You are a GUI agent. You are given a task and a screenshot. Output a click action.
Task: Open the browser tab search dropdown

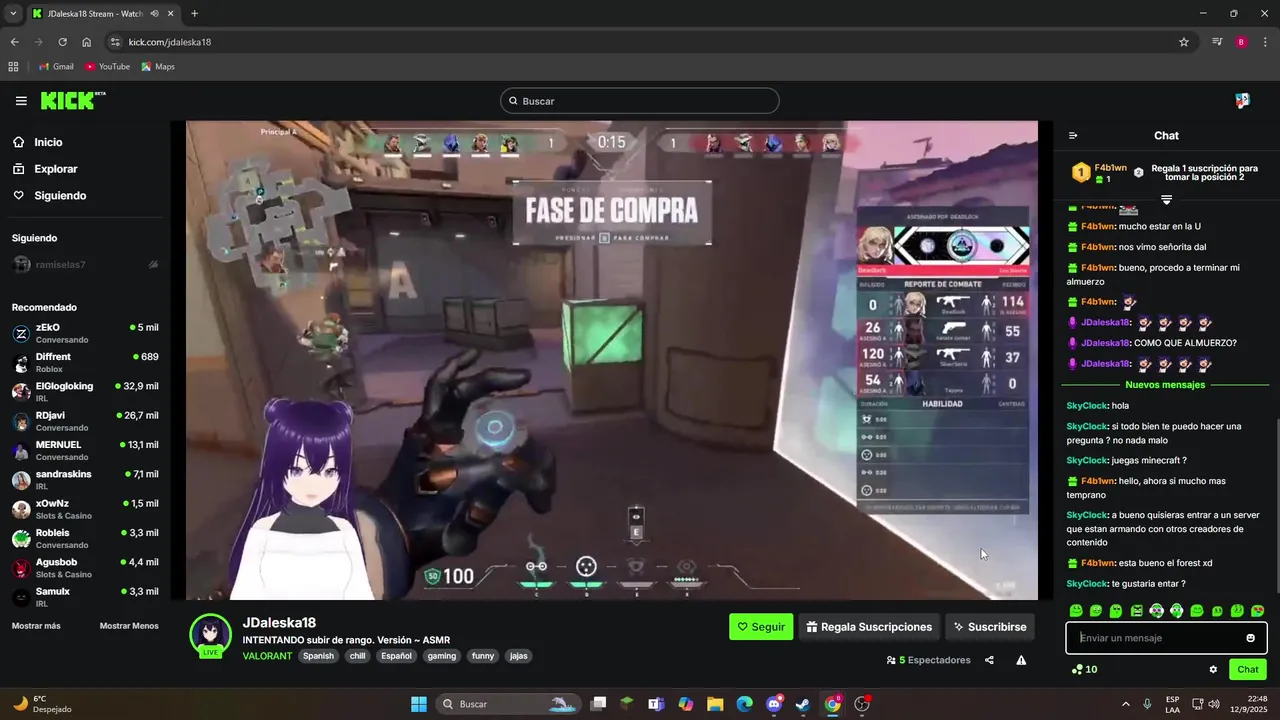(13, 14)
